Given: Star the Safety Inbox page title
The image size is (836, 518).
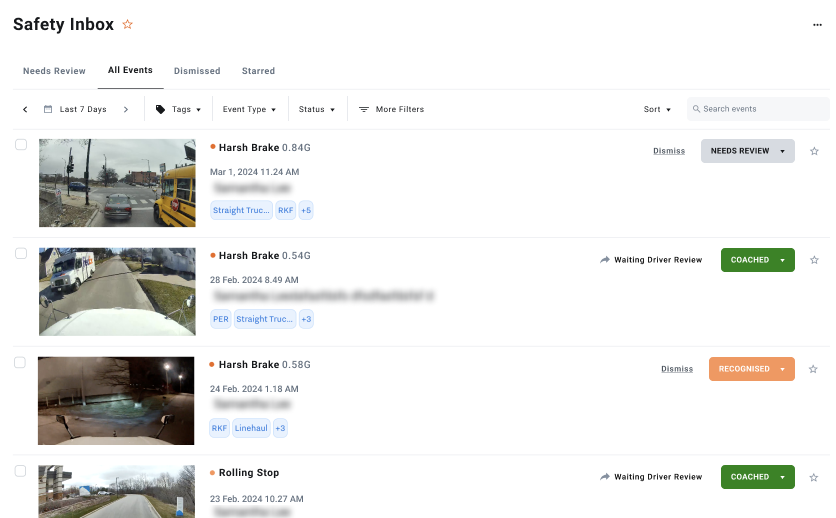Looking at the screenshot, I should [127, 25].
